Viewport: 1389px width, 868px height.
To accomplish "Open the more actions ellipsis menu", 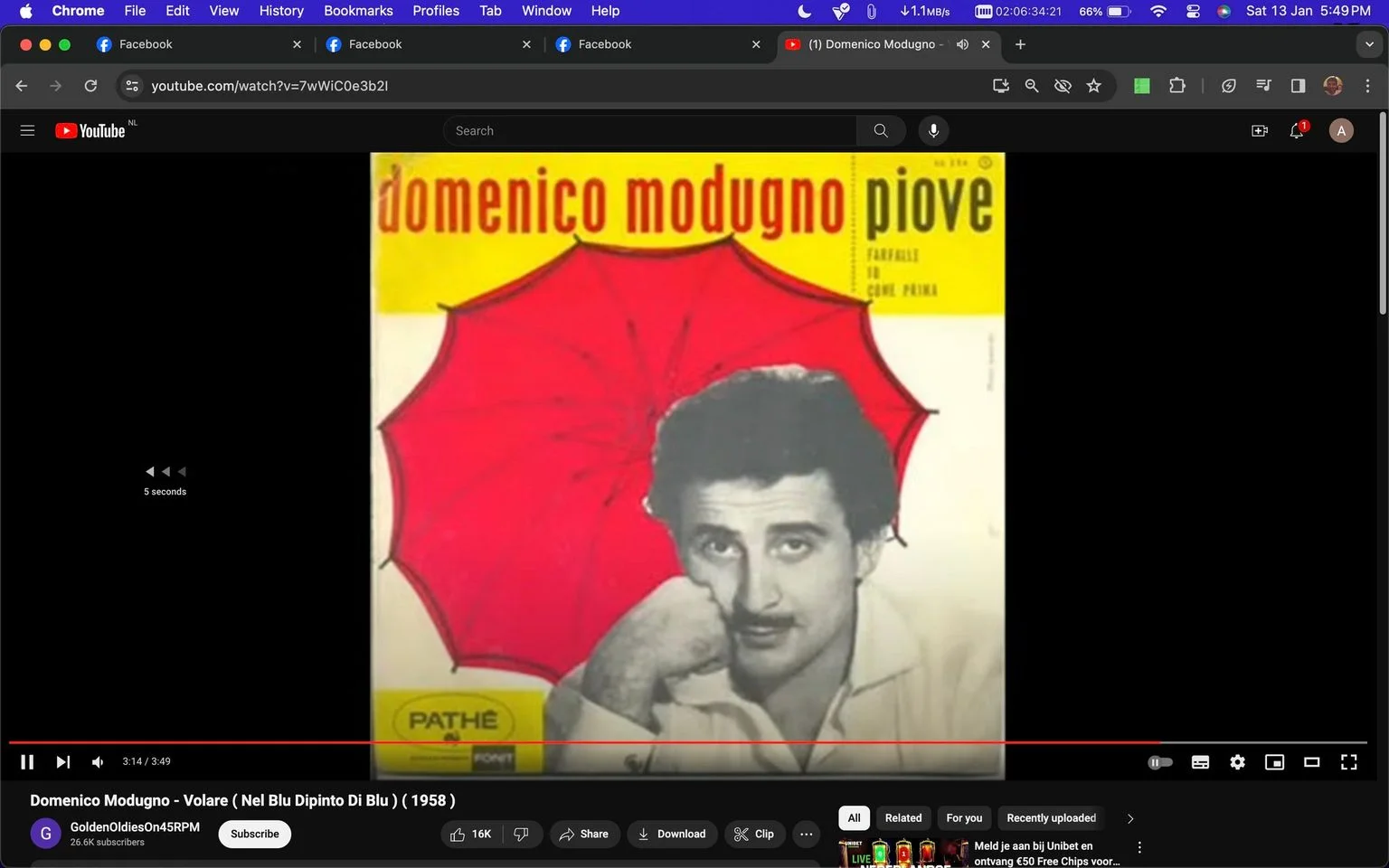I will tap(806, 834).
